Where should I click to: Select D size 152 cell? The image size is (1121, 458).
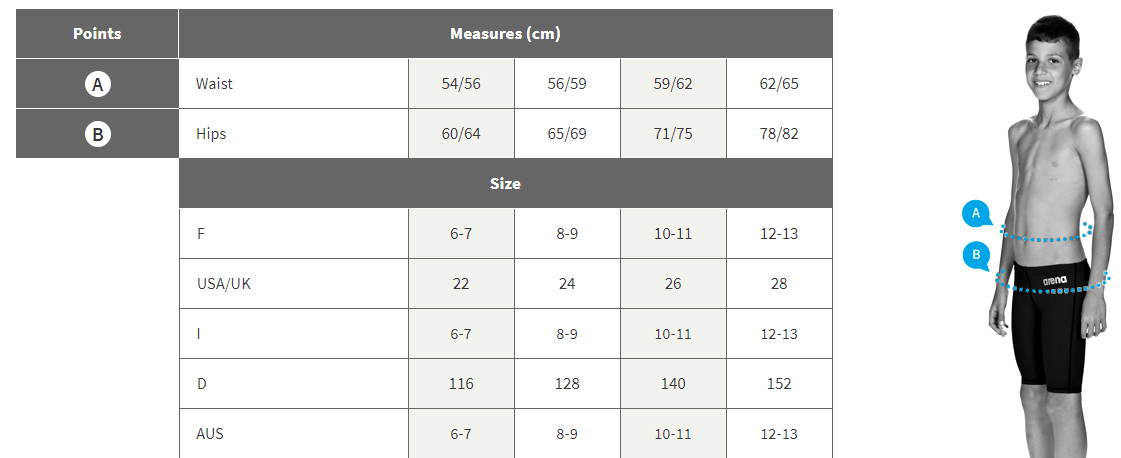point(779,384)
